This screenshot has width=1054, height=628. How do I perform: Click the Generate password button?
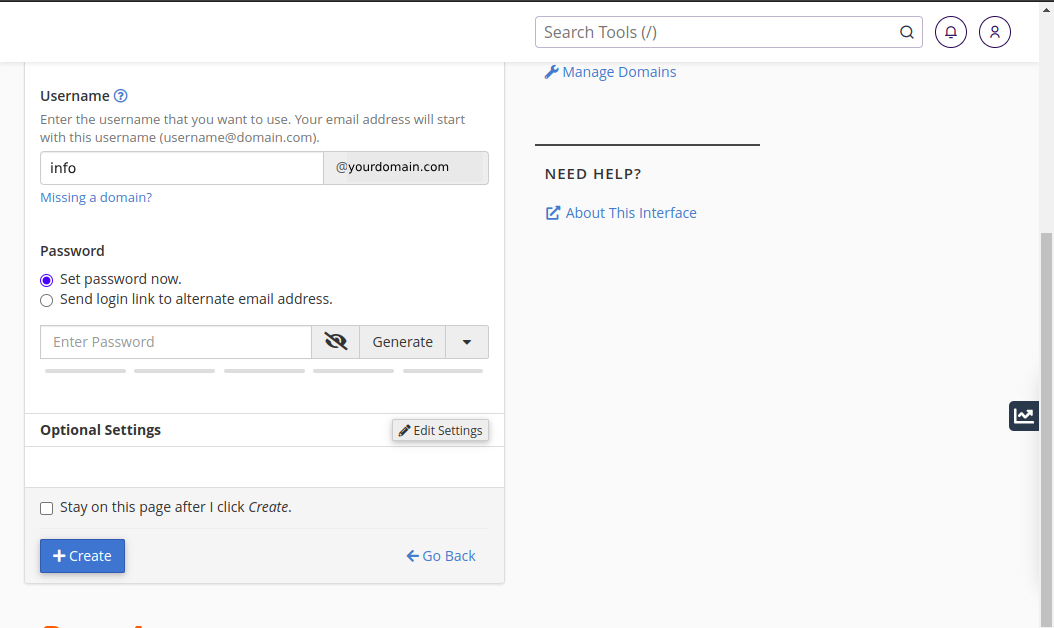[x=402, y=342]
